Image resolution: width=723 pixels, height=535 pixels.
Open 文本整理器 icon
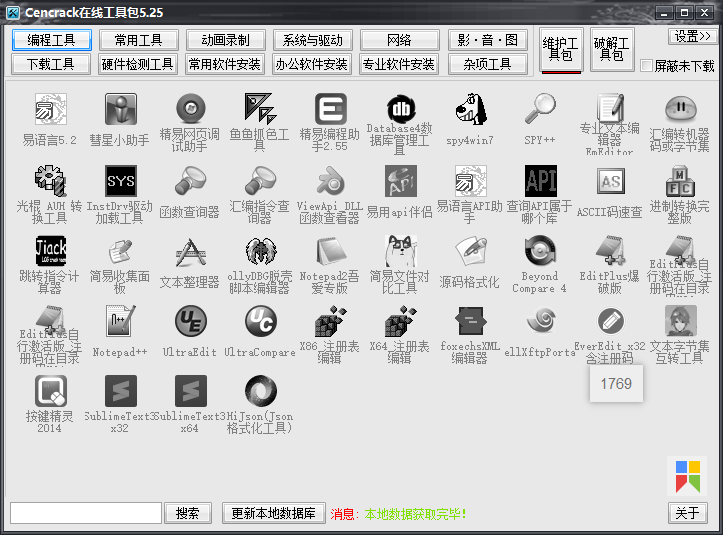click(190, 251)
